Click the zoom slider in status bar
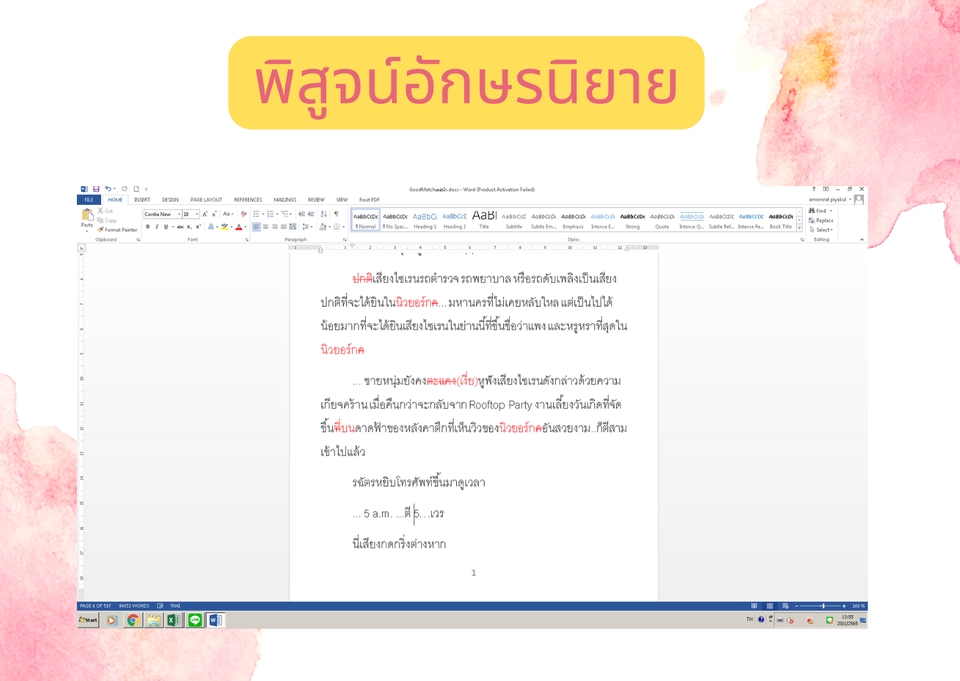The image size is (960, 681). tap(820, 606)
